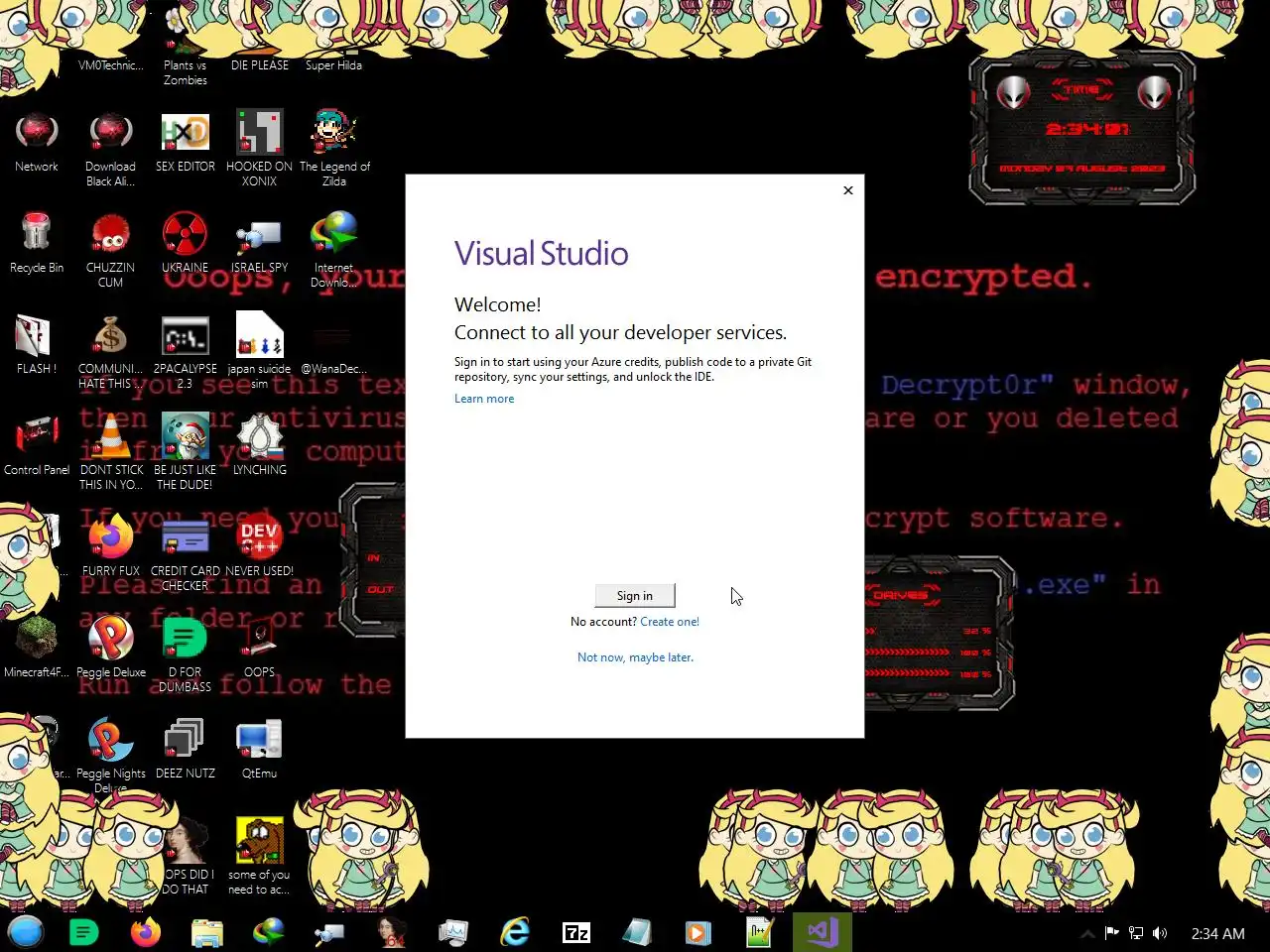Screen dimensions: 1270x952
Task: Open Firefox from the taskbar
Action: (x=146, y=932)
